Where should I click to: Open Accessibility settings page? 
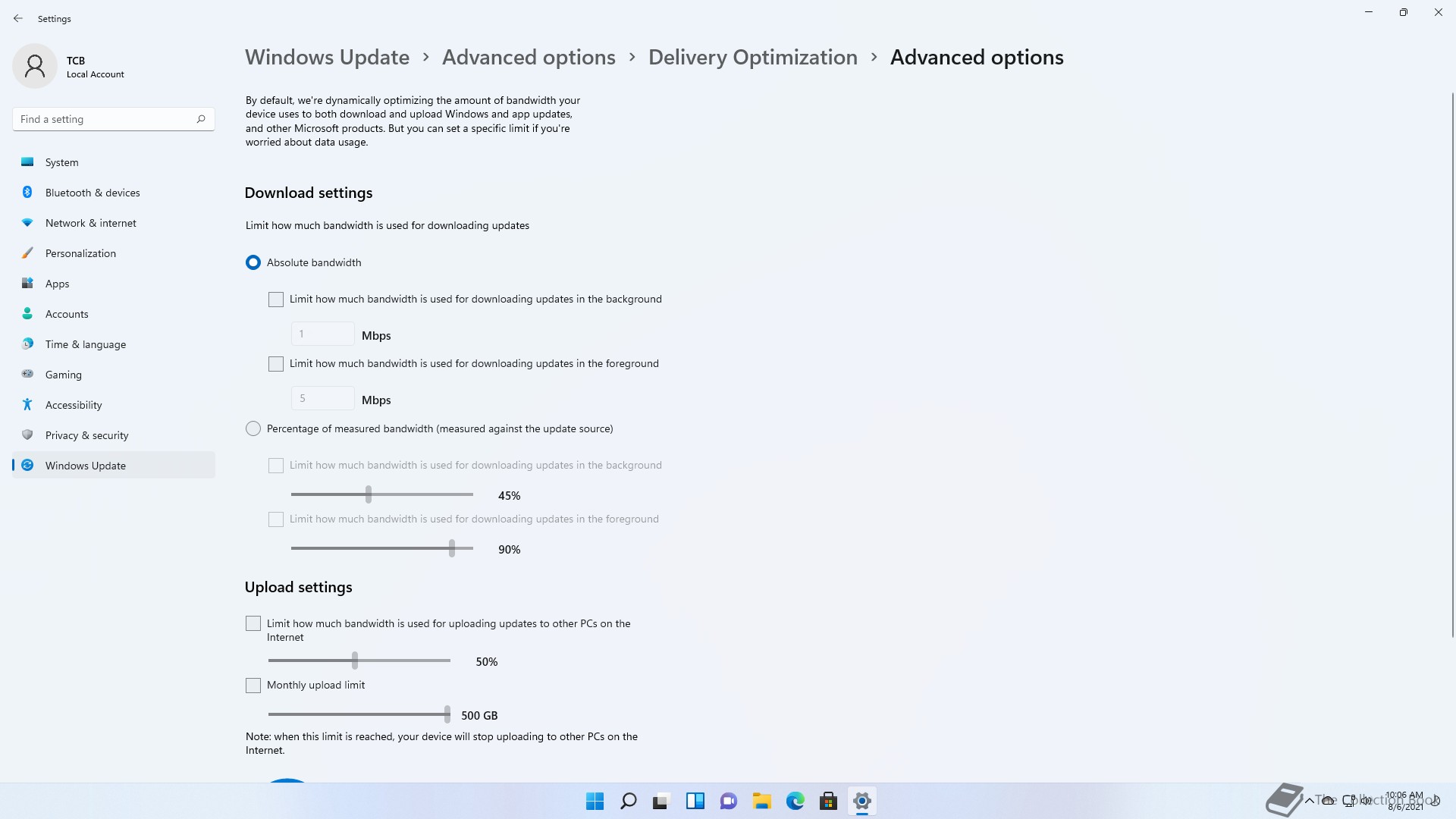(x=114, y=405)
